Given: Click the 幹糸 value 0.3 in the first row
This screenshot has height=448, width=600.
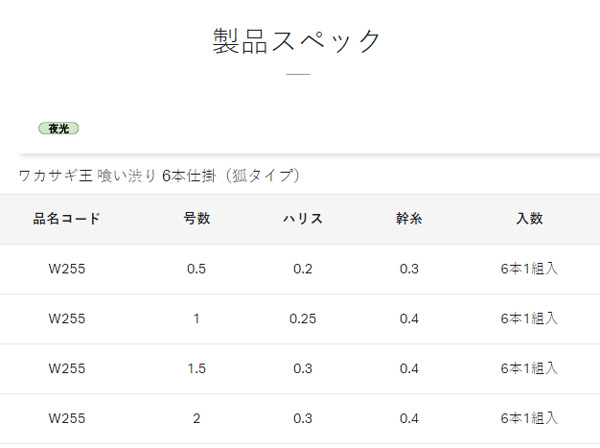Looking at the screenshot, I should click(x=409, y=269).
